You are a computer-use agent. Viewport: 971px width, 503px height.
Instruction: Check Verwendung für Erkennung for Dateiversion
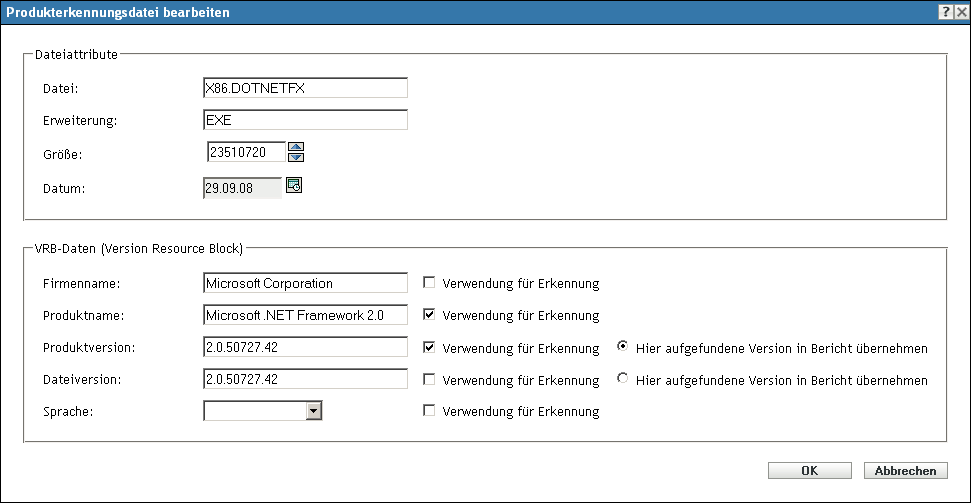click(429, 380)
